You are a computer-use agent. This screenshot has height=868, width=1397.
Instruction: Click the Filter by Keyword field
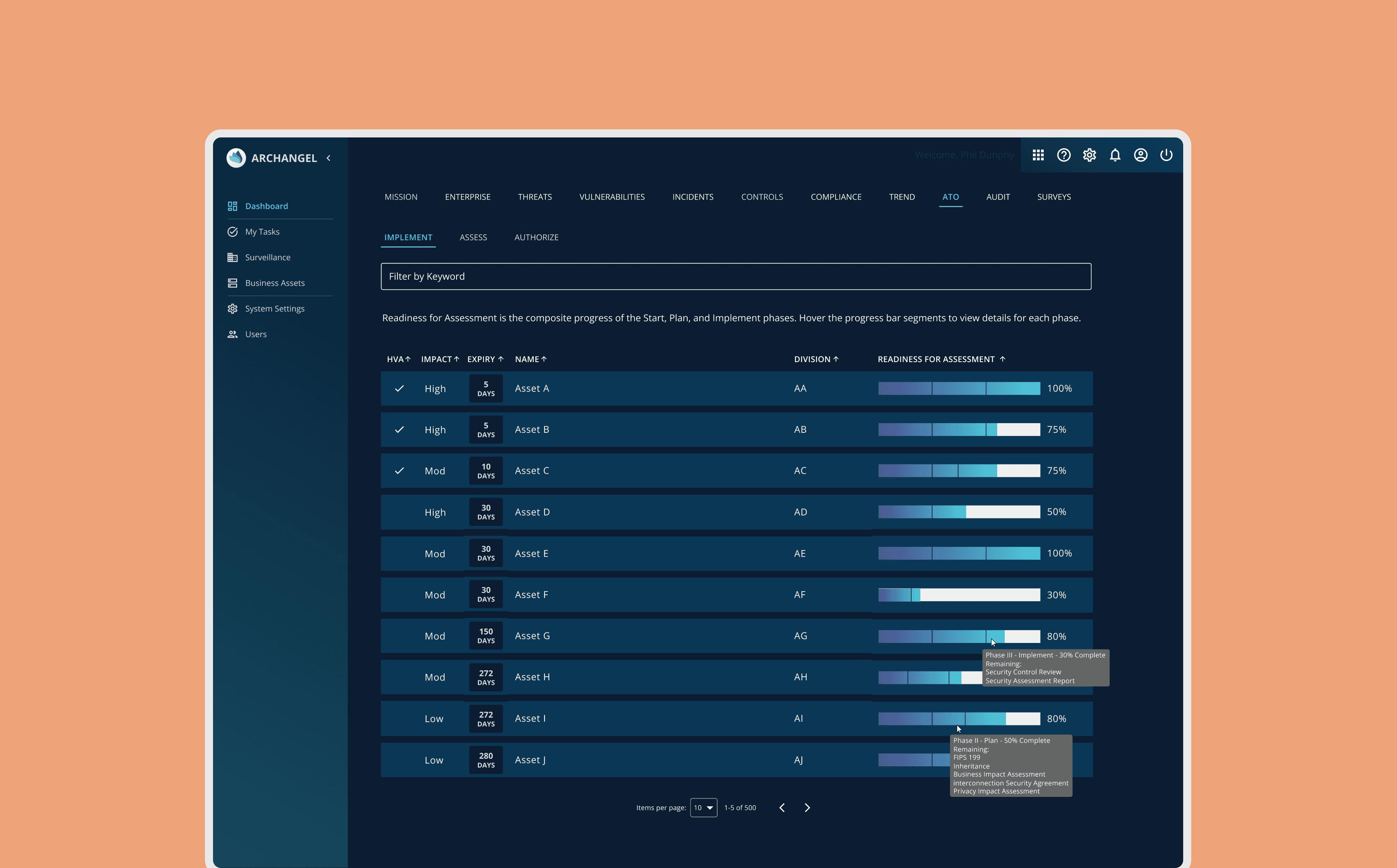tap(736, 277)
